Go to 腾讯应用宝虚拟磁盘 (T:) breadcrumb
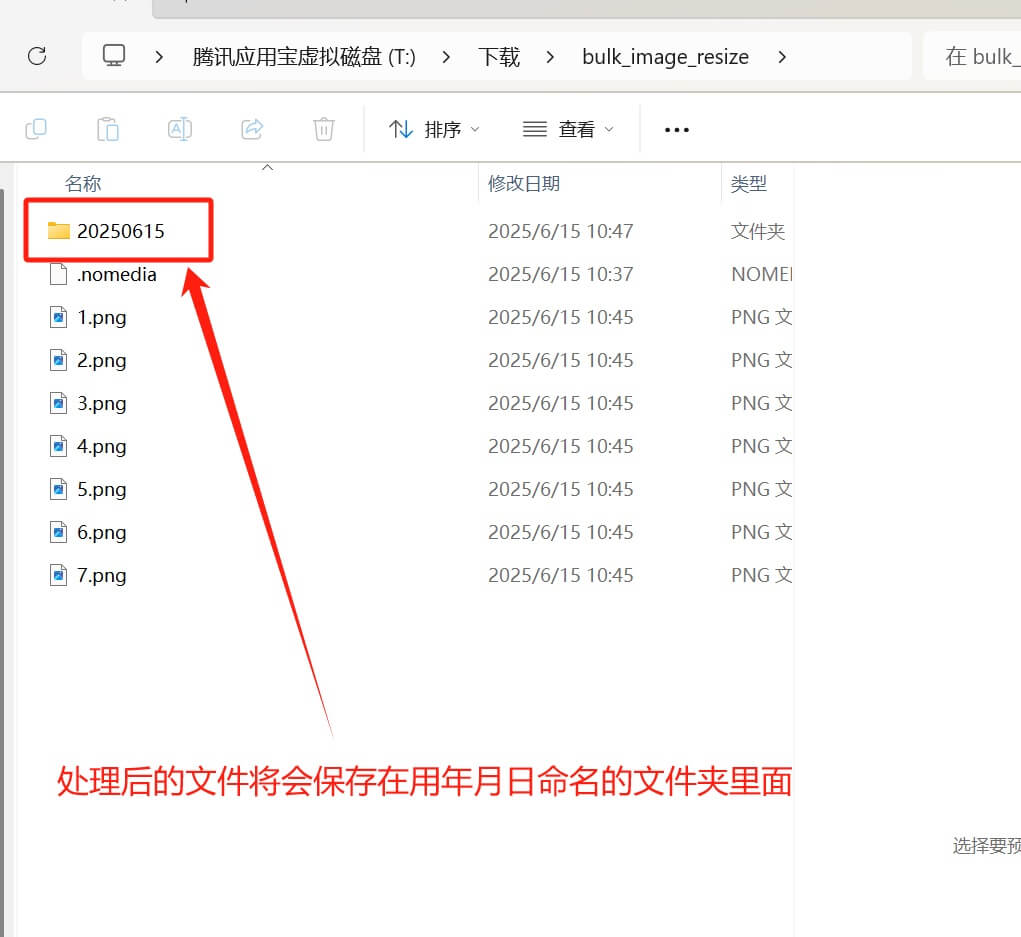The height and width of the screenshot is (937, 1021). [x=303, y=57]
